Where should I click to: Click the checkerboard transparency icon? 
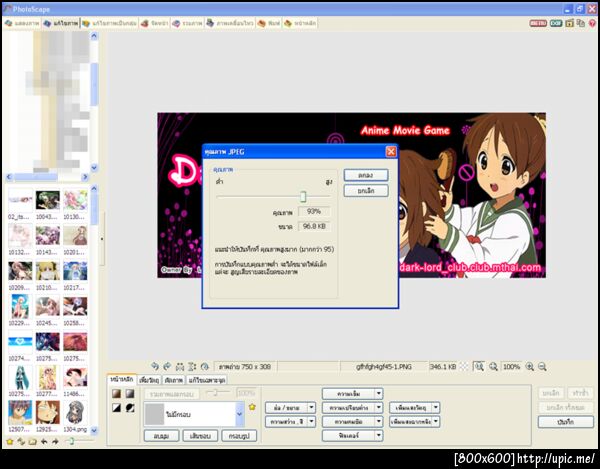[x=463, y=366]
